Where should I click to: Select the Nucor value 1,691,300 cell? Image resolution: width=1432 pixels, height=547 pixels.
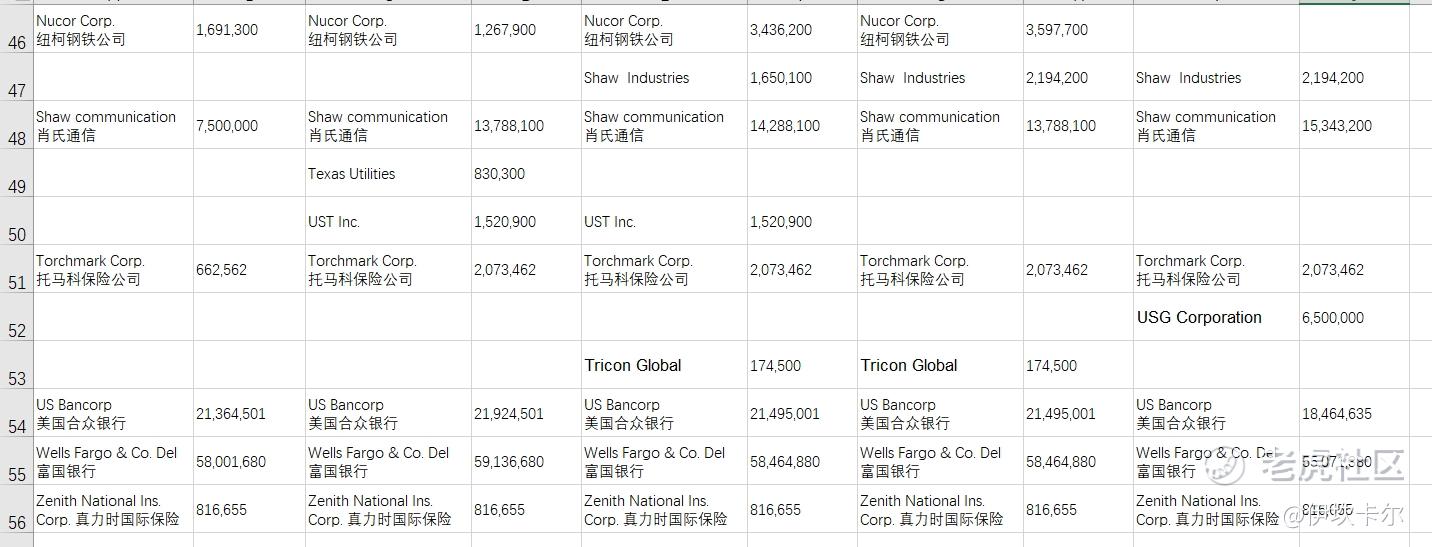tap(248, 30)
